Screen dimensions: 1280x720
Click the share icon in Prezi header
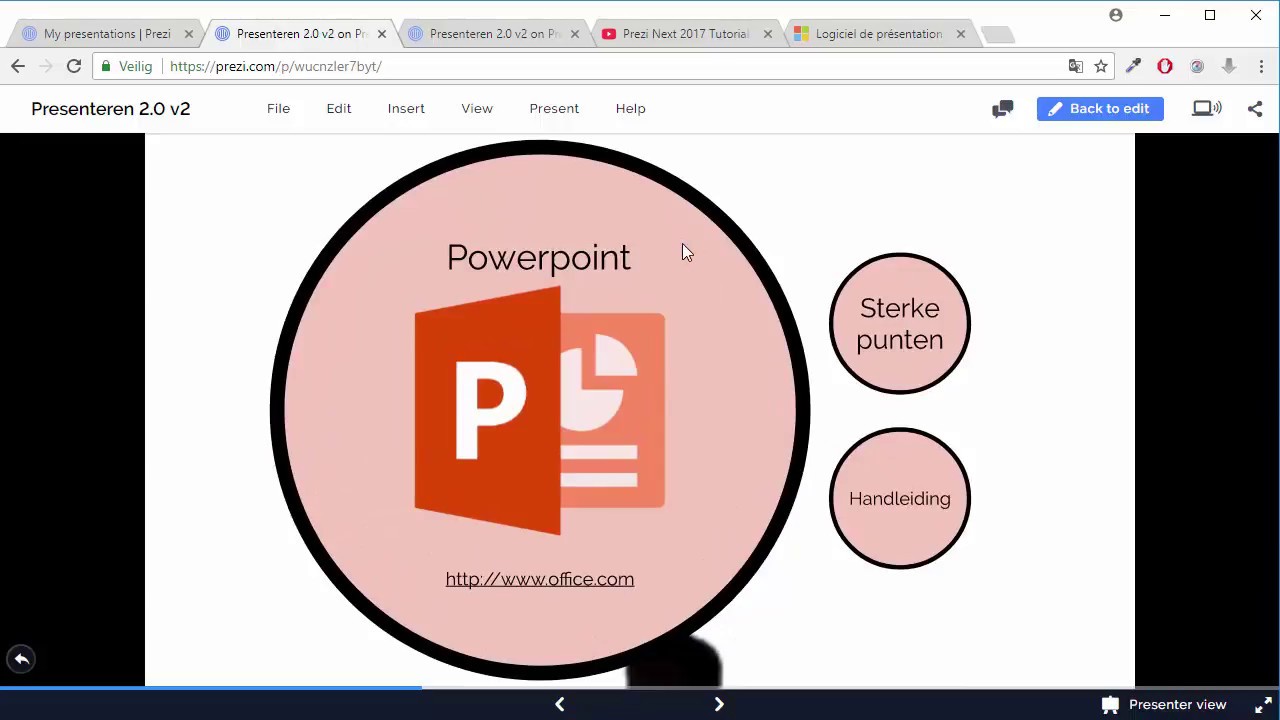tap(1255, 109)
